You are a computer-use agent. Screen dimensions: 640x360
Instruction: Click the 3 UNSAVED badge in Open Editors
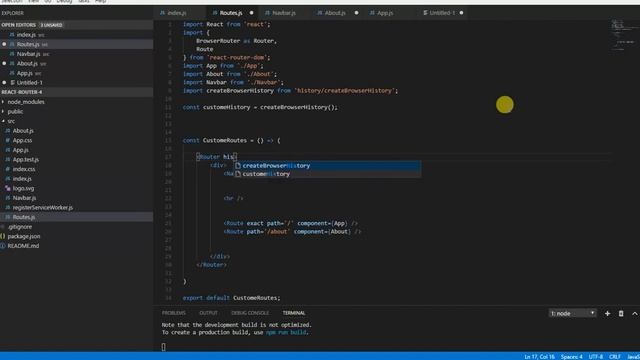(x=51, y=25)
